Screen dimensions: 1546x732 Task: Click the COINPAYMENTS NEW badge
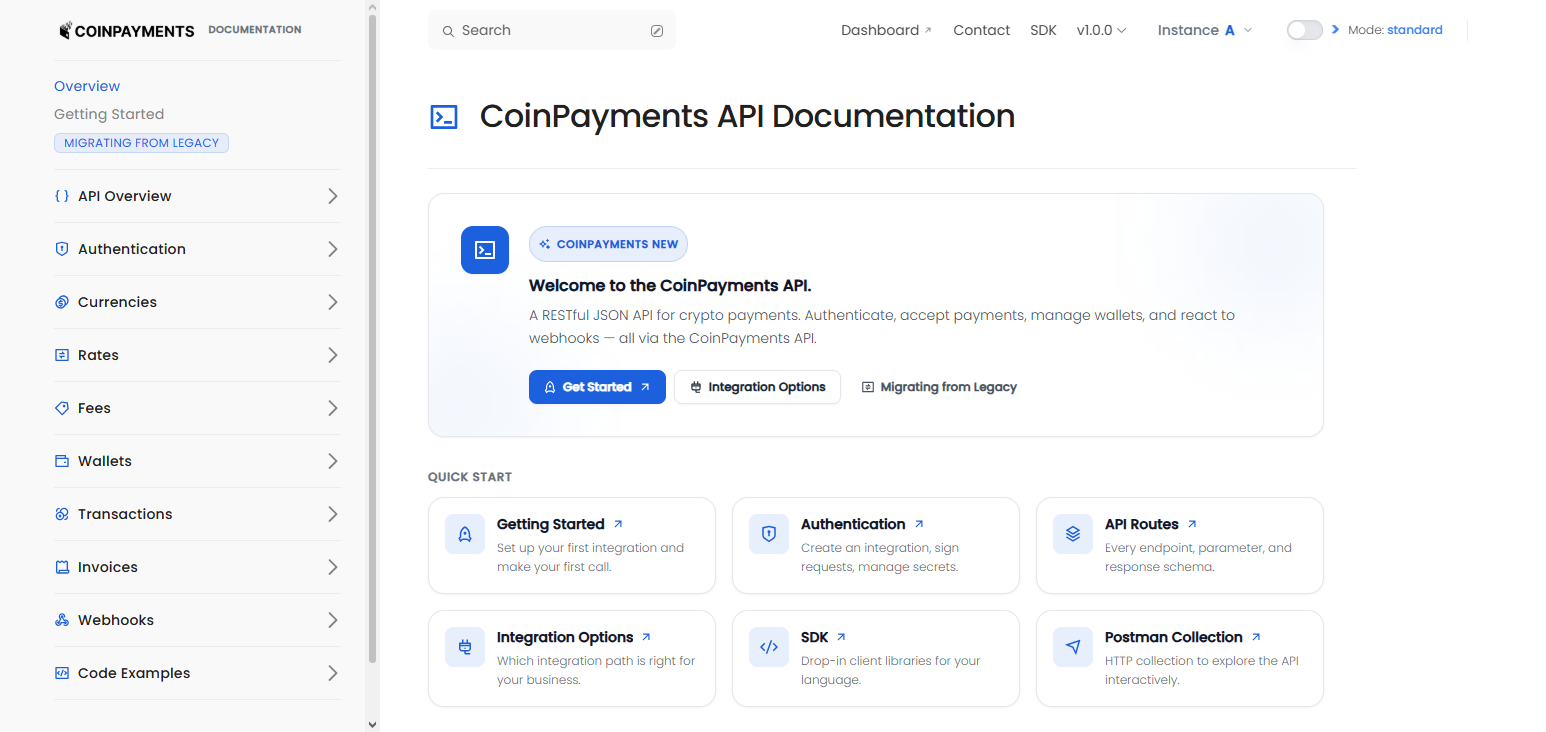pyautogui.click(x=608, y=244)
